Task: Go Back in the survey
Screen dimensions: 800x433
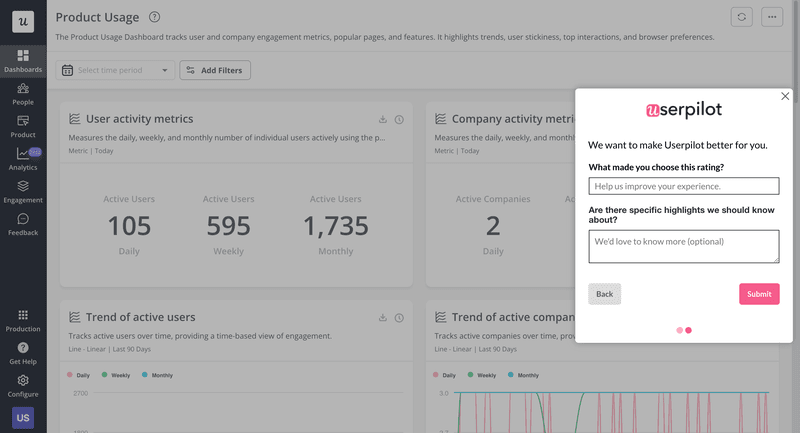Action: tap(604, 294)
